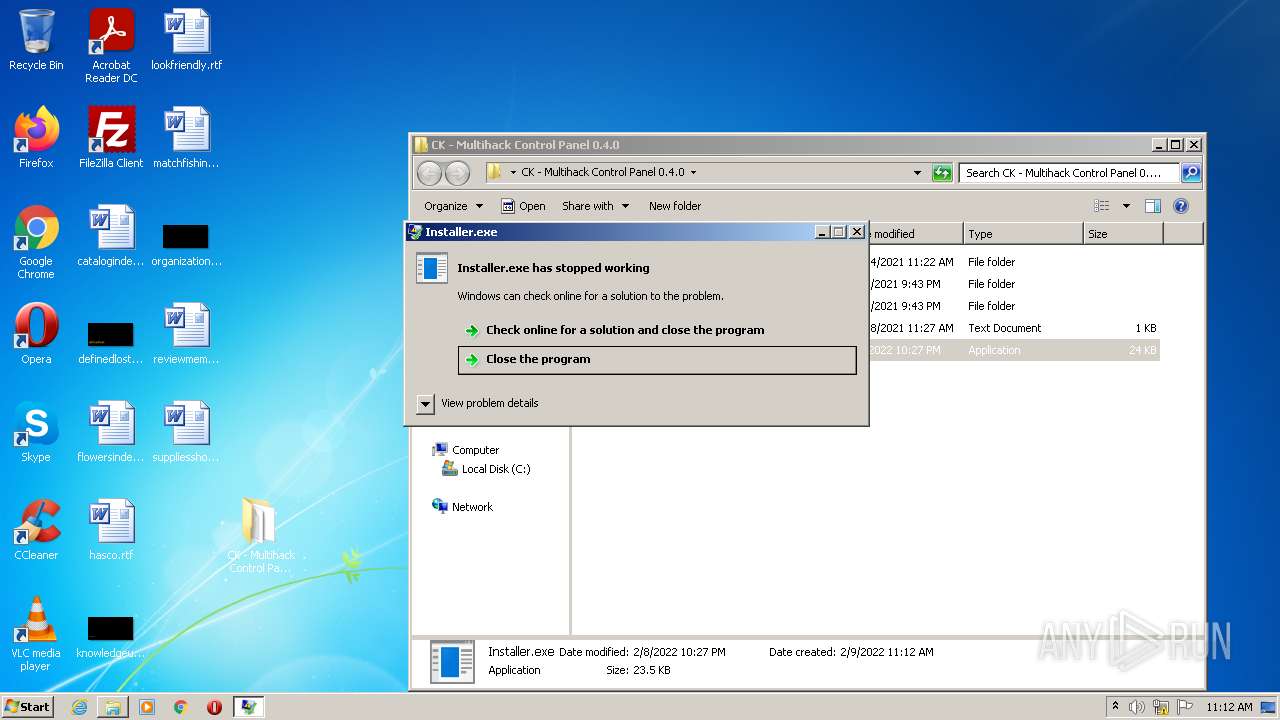This screenshot has height=720, width=1280.
Task: Click Close the program
Action: pyautogui.click(x=657, y=360)
